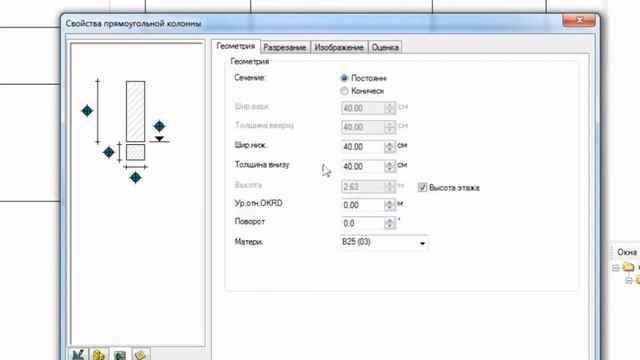Click the Поворот angle field
The height and width of the screenshot is (360, 640).
[x=362, y=223]
